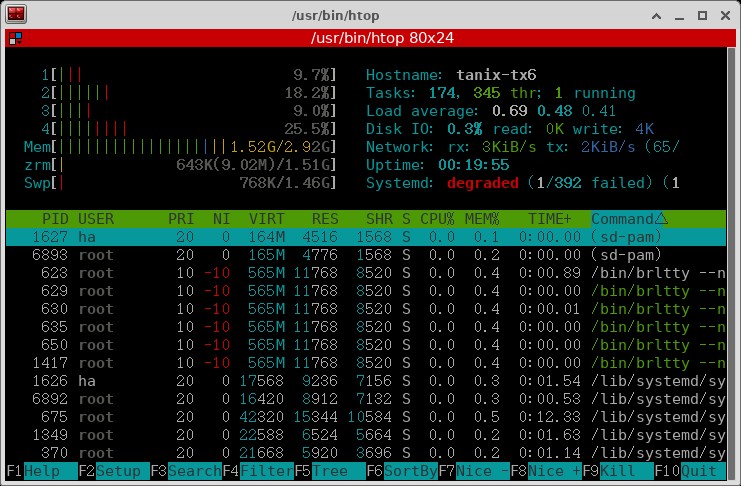The width and height of the screenshot is (741, 486).
Task: Click the Load average value 0.69
Action: coord(509,111)
